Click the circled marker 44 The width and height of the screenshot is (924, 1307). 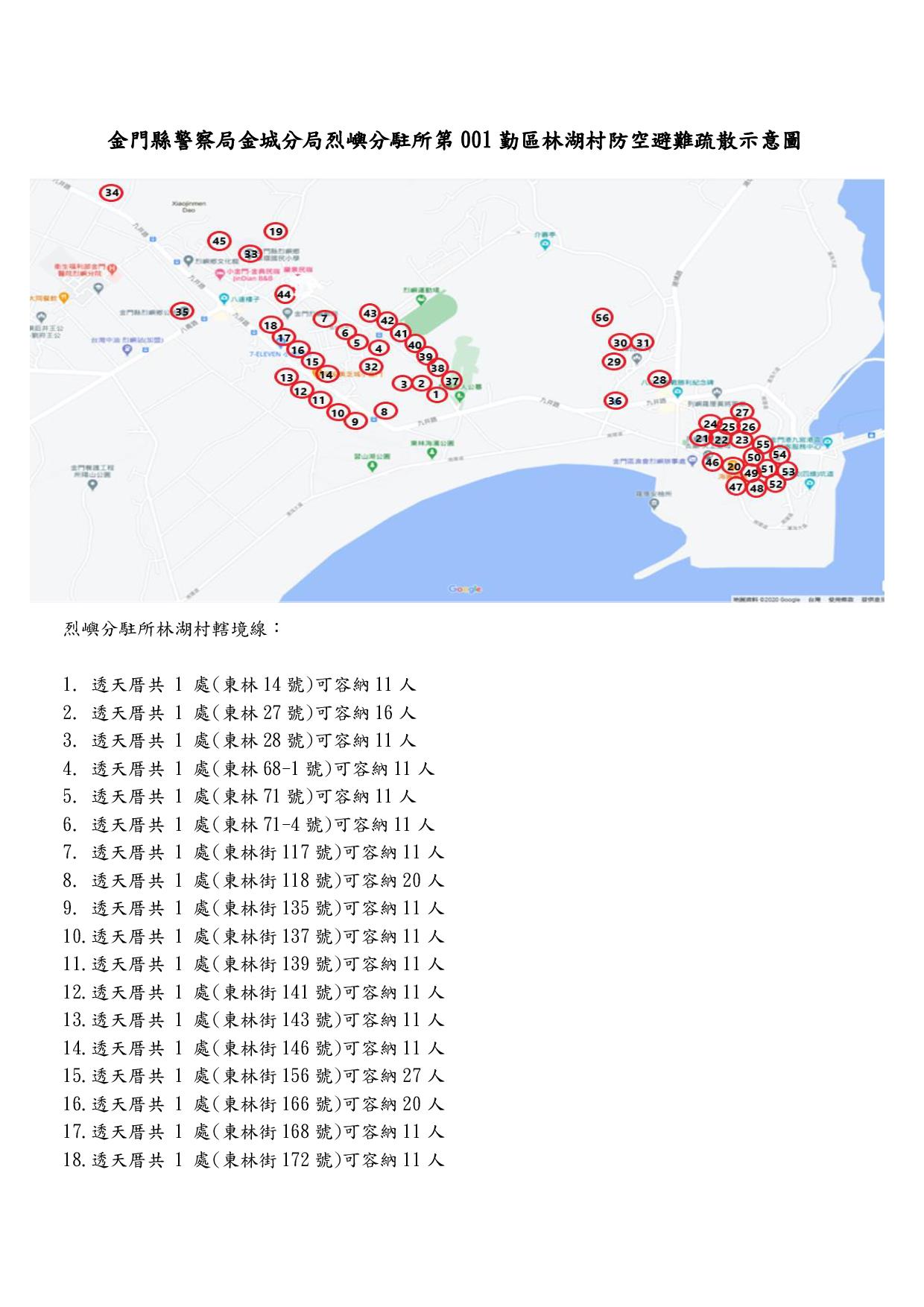click(x=284, y=294)
